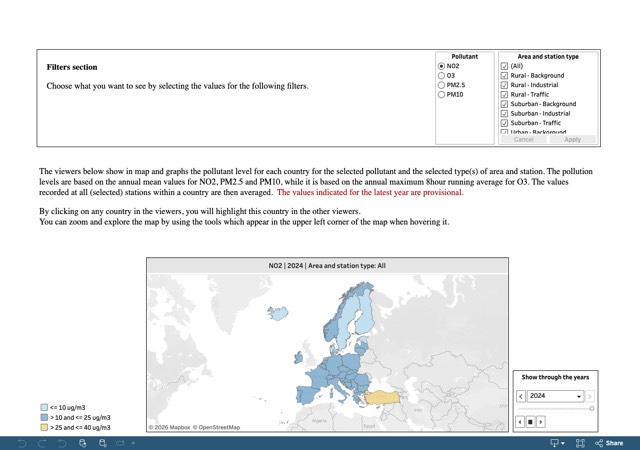The image size is (640, 450).
Task: Uncheck Suburban - Background checkbox
Action: pos(504,104)
